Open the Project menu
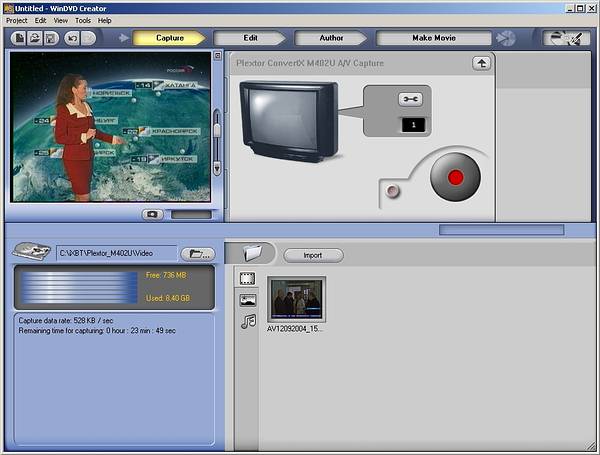The width and height of the screenshot is (600, 455). tap(17, 20)
